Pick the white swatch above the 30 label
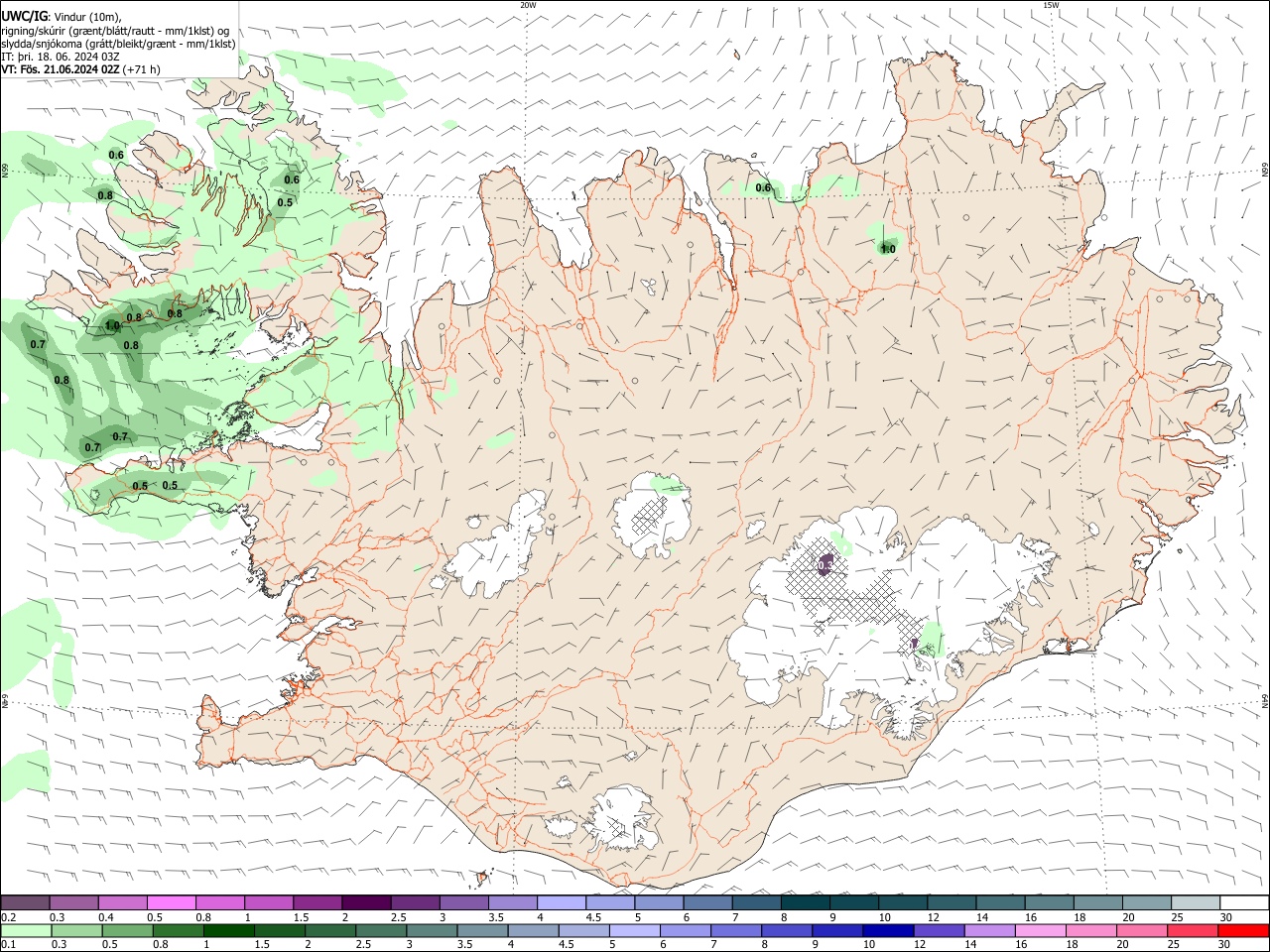Viewport: 1270px width, 952px height. [x=1244, y=903]
